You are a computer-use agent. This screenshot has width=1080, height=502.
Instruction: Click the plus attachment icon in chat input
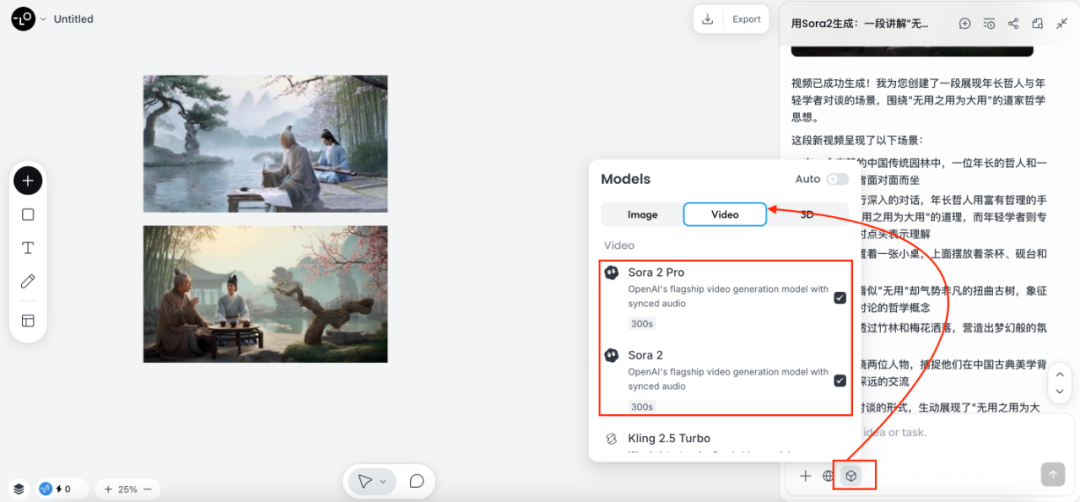point(804,475)
